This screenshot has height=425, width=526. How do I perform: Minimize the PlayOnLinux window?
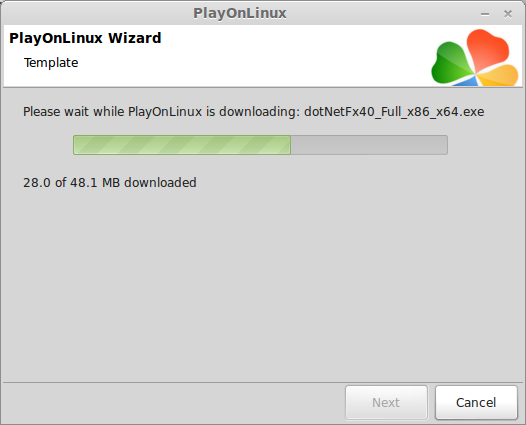[485, 14]
